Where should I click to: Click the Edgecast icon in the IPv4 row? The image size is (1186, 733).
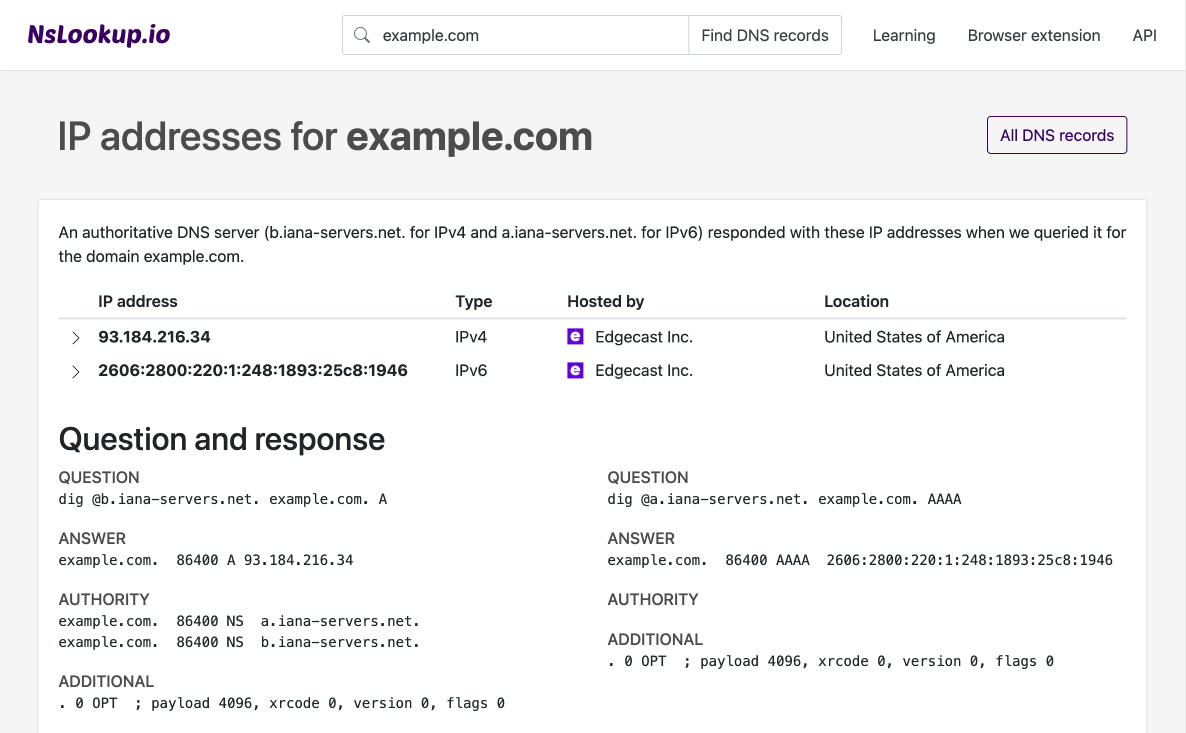click(x=575, y=337)
